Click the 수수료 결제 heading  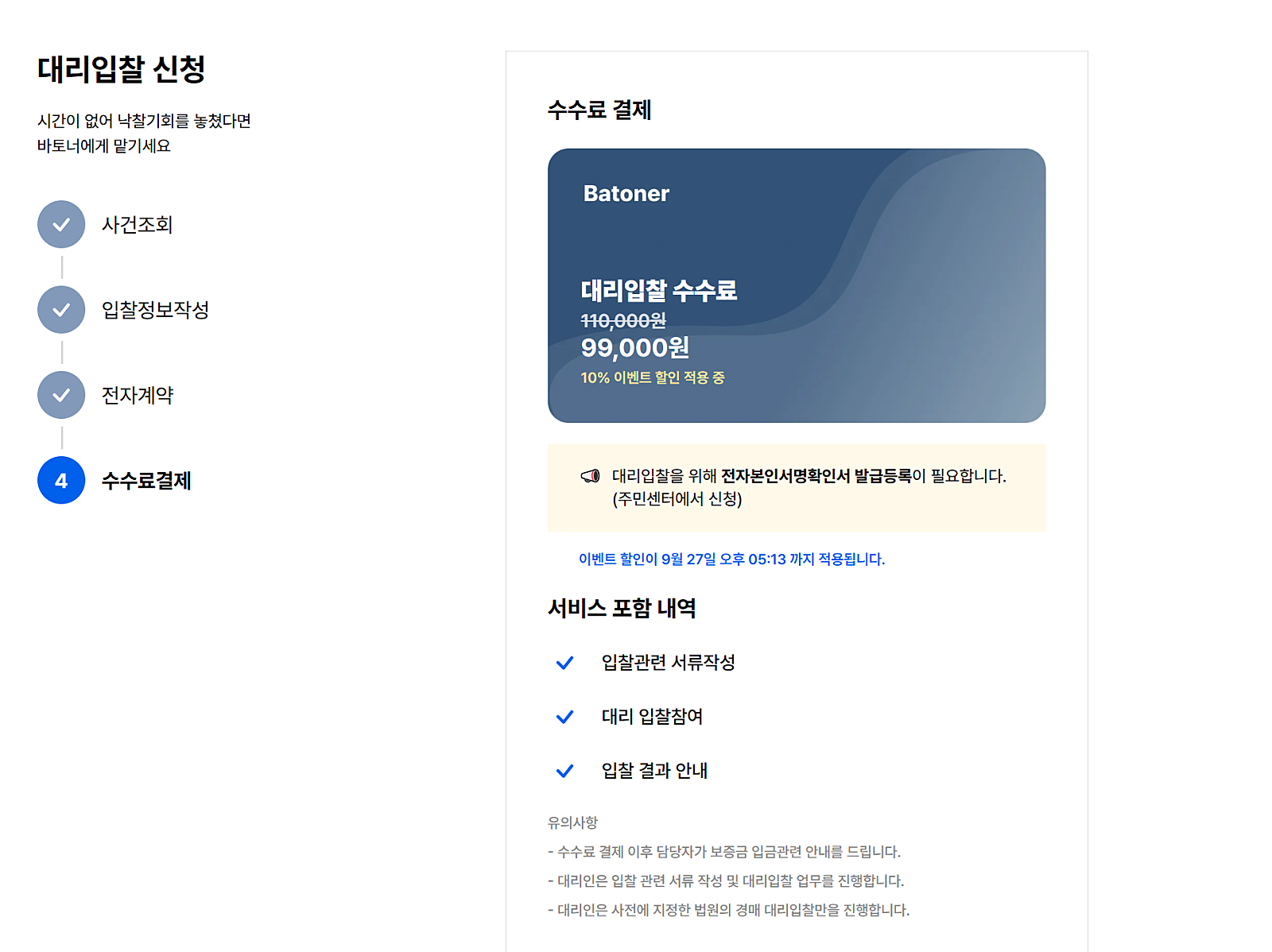[x=599, y=110]
